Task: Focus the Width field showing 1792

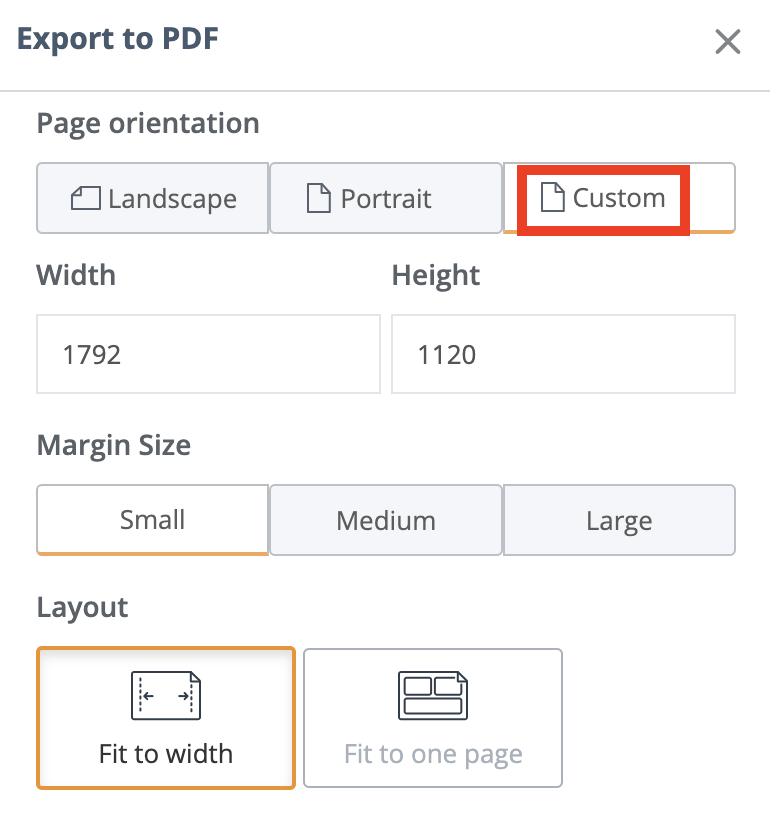Action: click(209, 354)
